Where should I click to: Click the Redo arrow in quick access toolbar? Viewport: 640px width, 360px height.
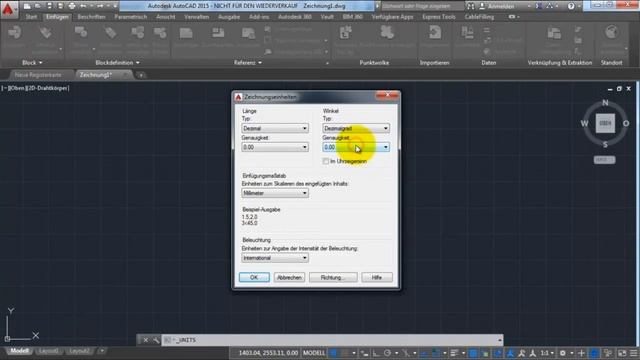pyautogui.click(x=100, y=6)
